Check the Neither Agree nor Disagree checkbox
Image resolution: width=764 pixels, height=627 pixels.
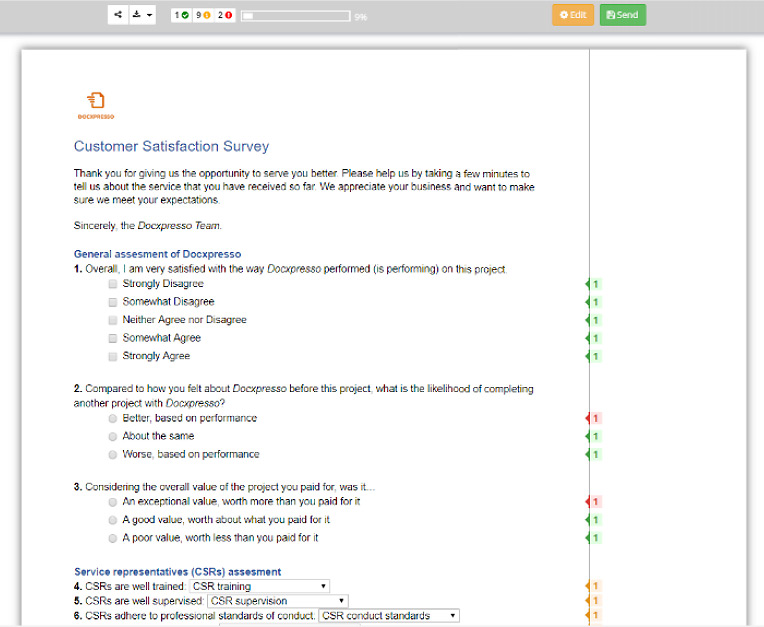tap(113, 320)
